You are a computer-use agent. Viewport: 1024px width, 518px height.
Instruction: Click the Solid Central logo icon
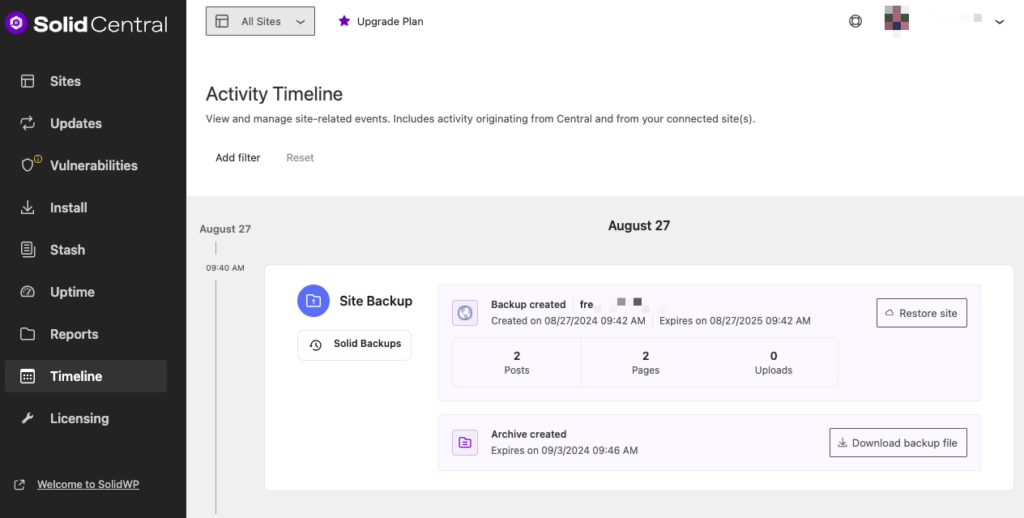click(16, 24)
